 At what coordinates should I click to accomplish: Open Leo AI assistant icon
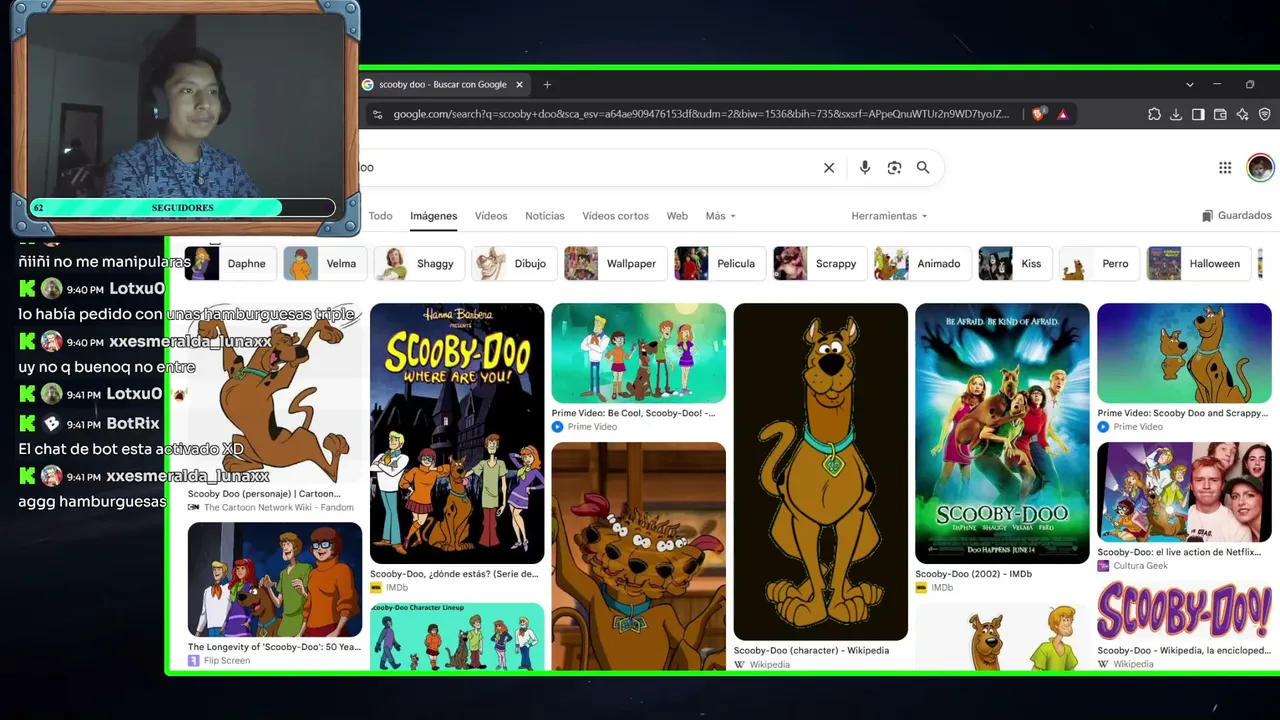(x=1242, y=114)
